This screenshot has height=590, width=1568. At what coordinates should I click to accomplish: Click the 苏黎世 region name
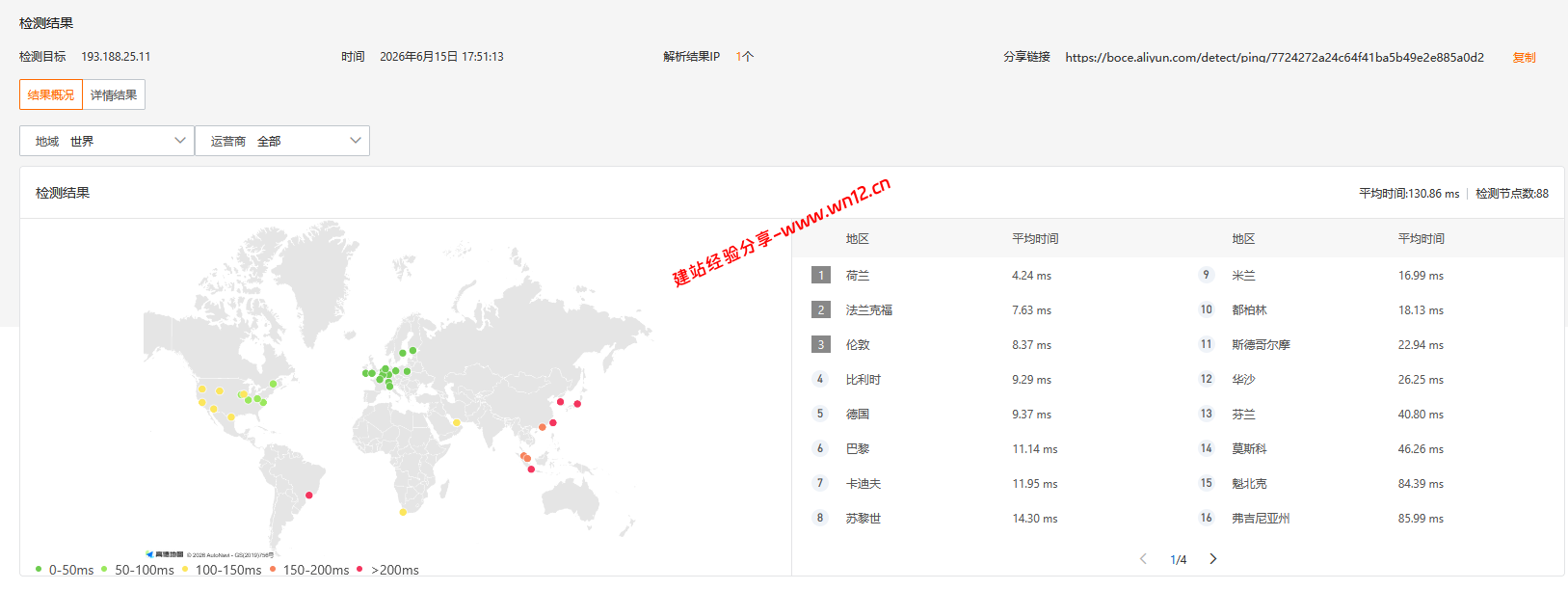point(864,519)
